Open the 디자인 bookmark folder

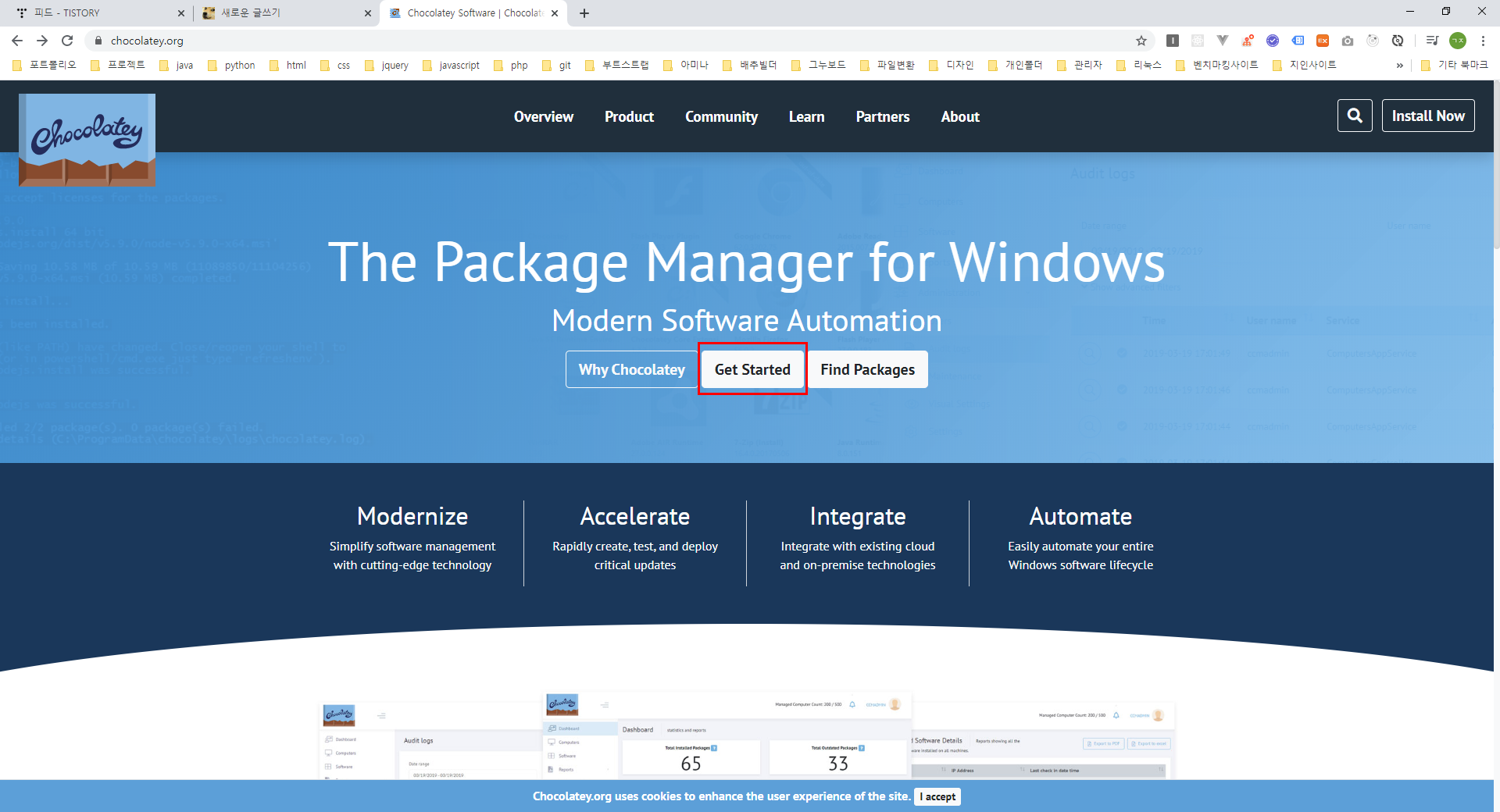pos(952,66)
